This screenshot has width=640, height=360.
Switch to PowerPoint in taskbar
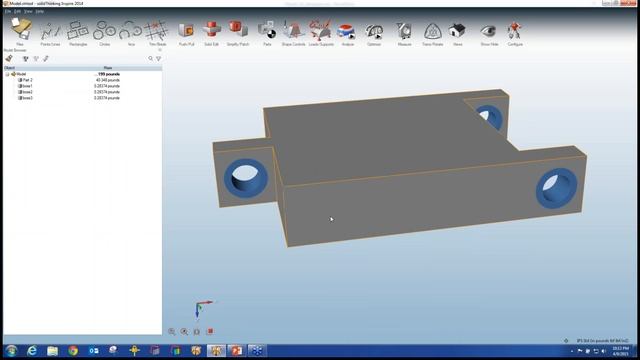pos(236,351)
